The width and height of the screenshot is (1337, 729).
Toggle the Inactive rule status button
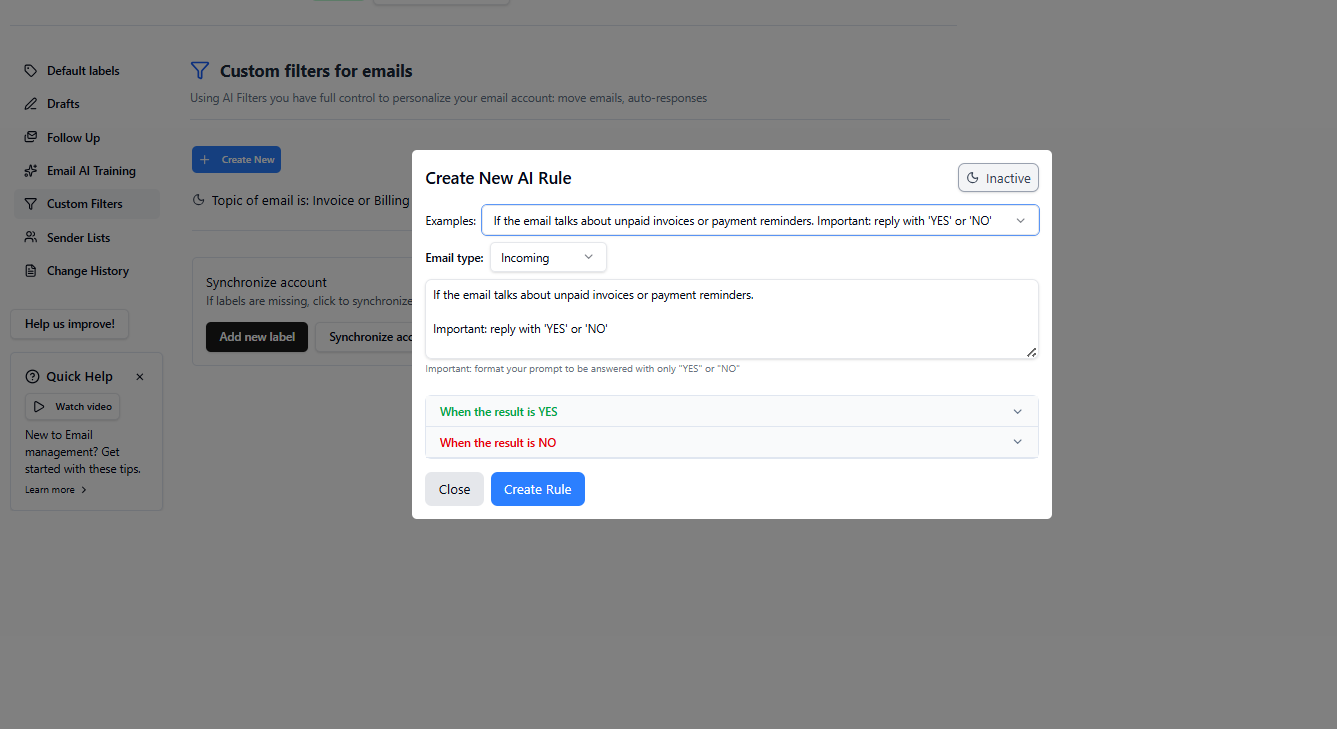pyautogui.click(x=998, y=178)
